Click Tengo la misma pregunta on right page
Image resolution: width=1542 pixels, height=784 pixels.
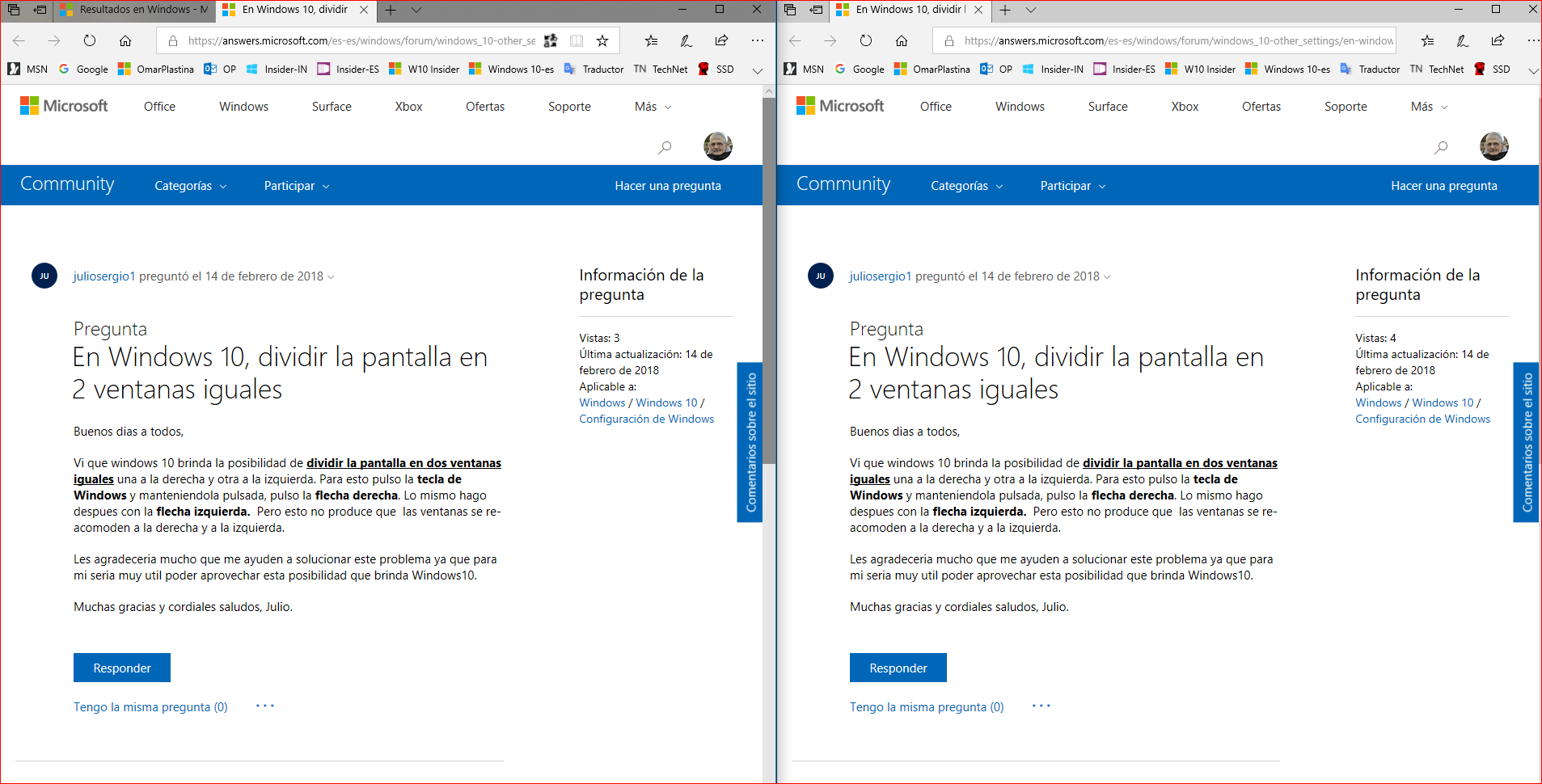coord(927,707)
